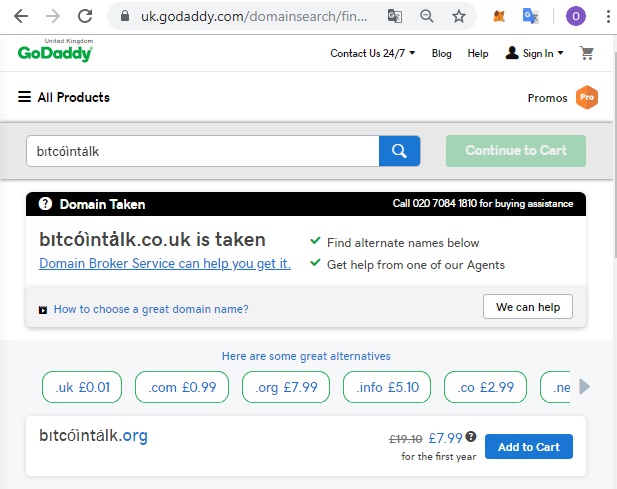Expand Contact Us 24/7 dropdown
The height and width of the screenshot is (489, 617).
[x=373, y=53]
